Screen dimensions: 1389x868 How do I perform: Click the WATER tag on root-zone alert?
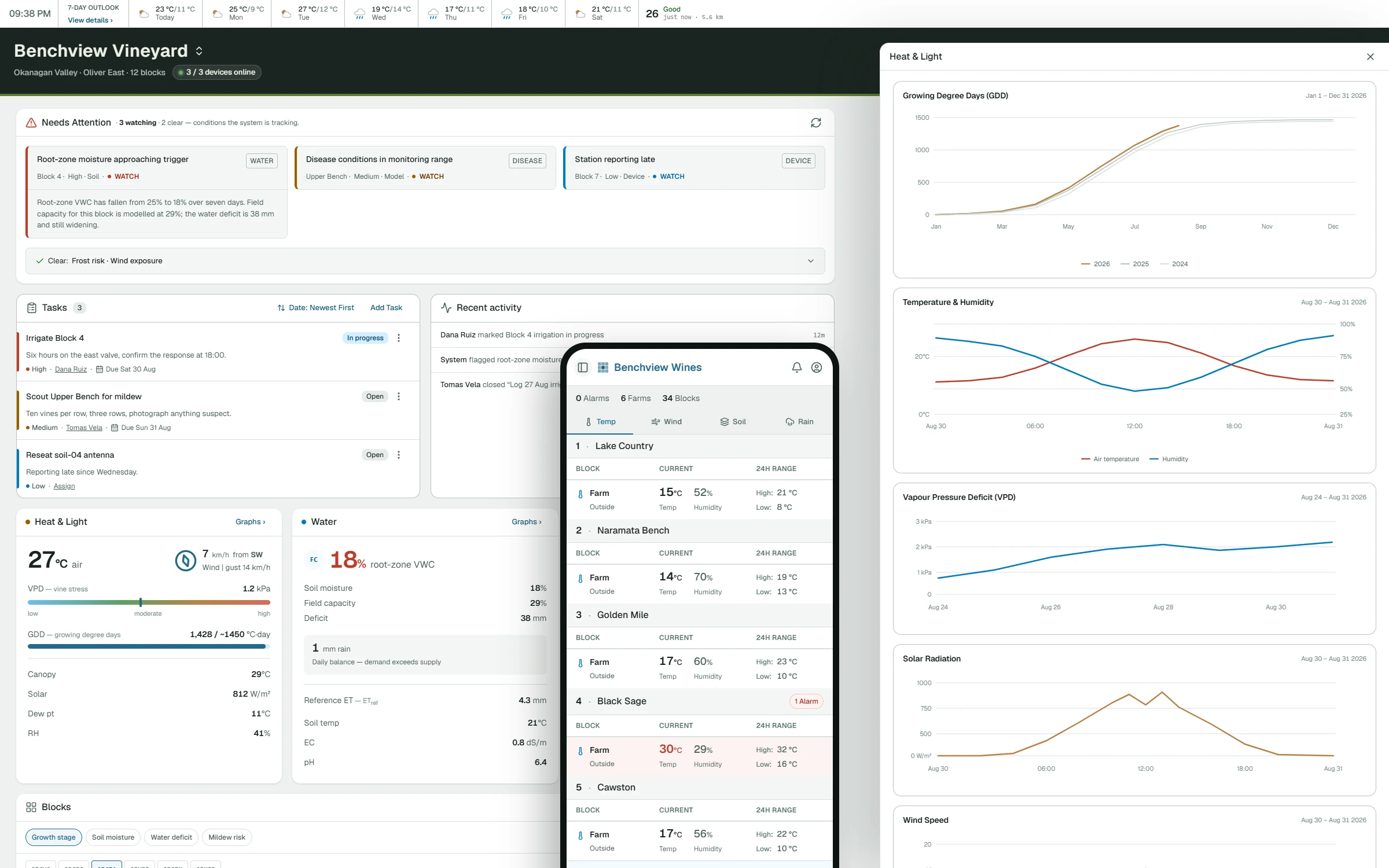click(262, 161)
